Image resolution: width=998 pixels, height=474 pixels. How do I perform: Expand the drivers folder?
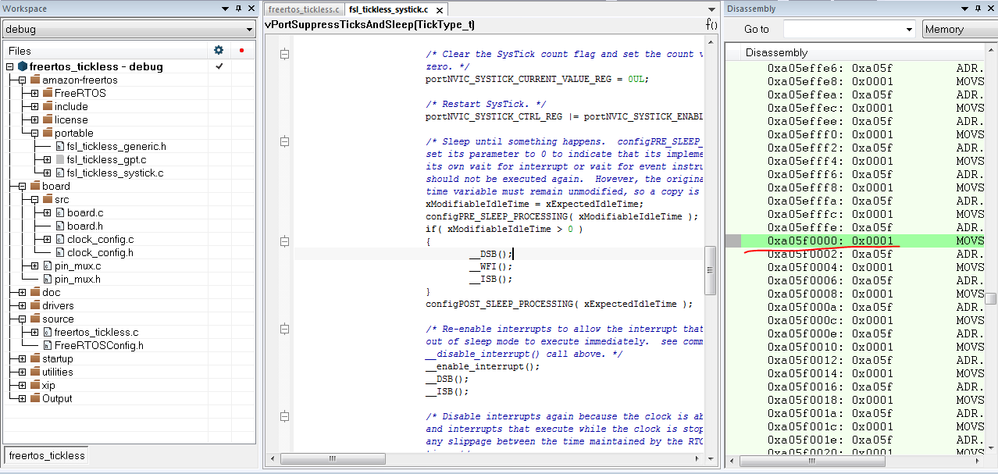point(22,306)
